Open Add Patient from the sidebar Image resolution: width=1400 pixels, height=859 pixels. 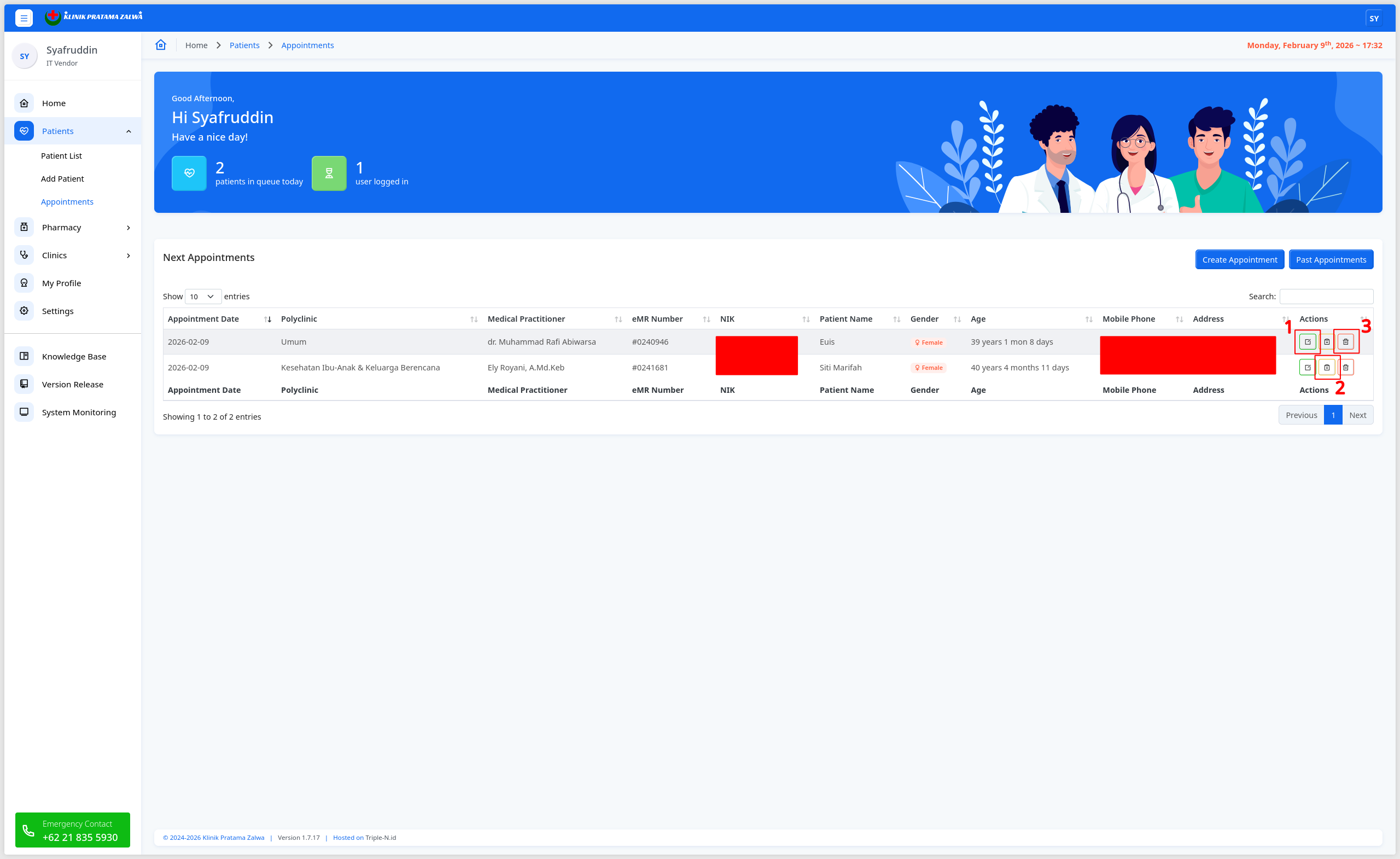tap(62, 178)
